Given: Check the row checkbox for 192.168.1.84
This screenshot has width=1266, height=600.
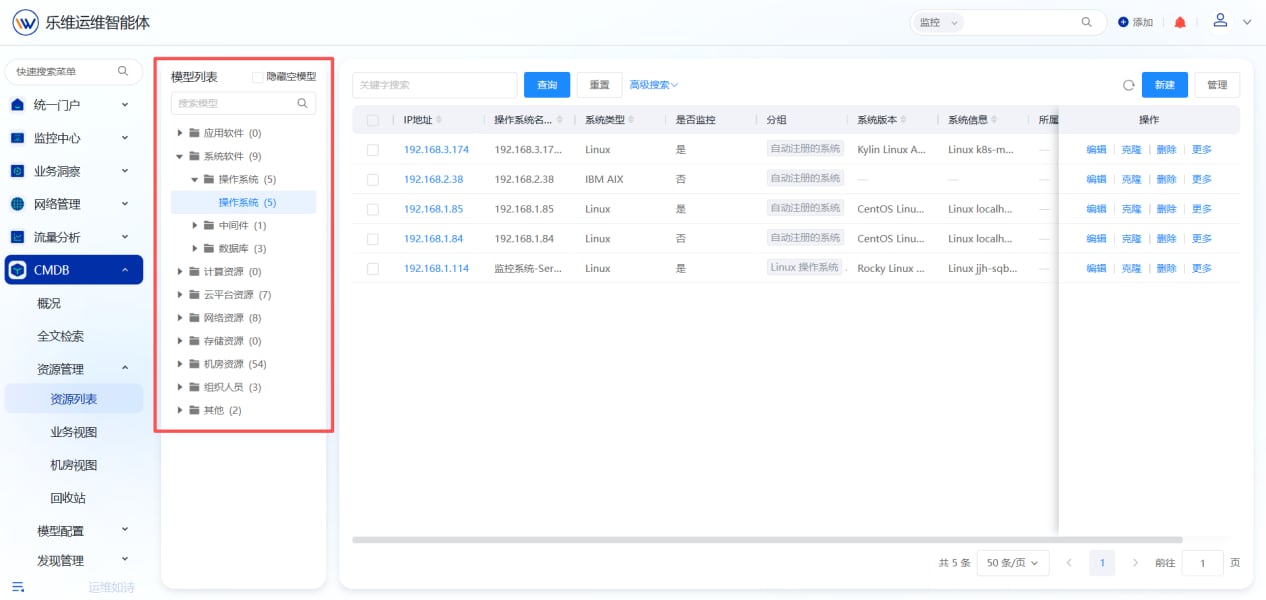Looking at the screenshot, I should (373, 239).
